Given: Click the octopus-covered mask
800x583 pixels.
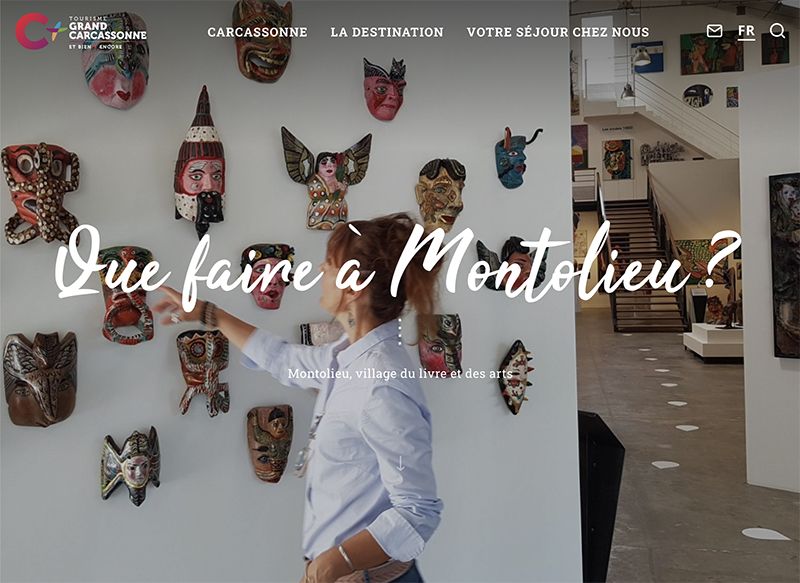Looking at the screenshot, I should 40,193.
